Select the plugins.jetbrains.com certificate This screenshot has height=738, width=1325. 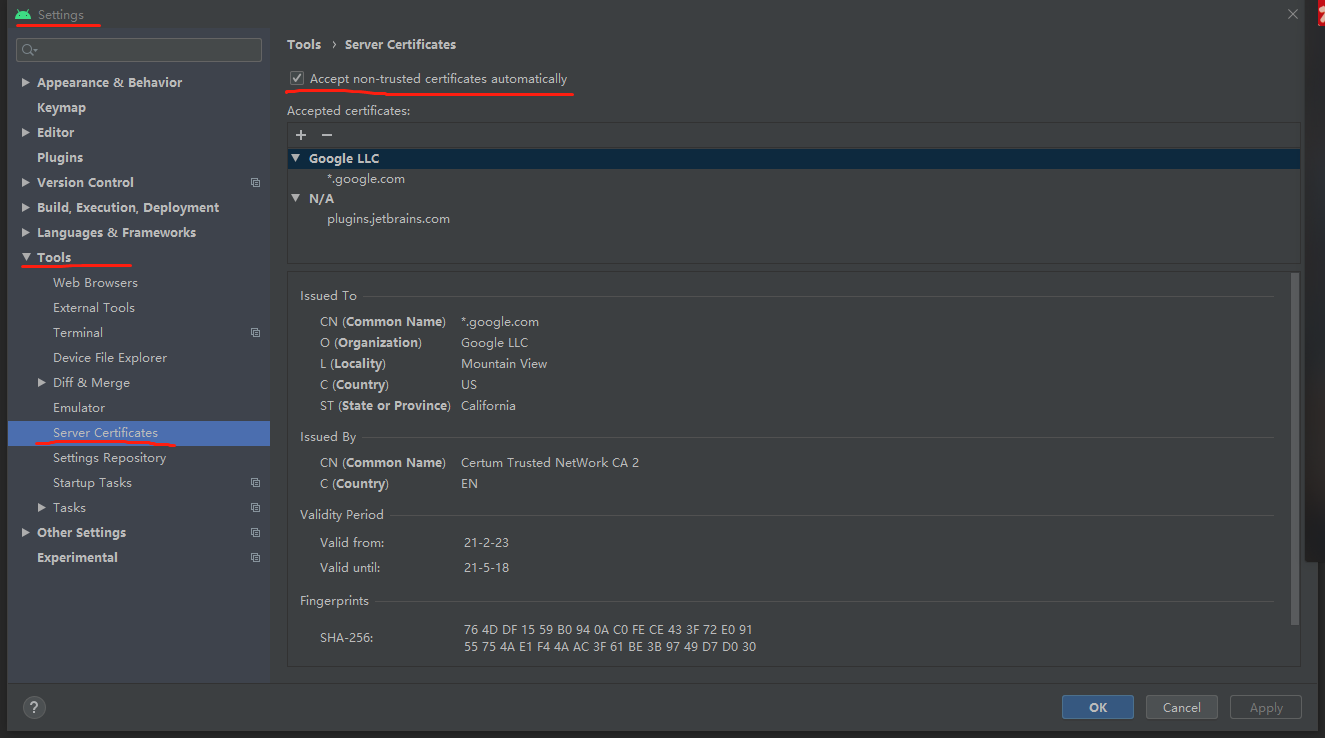coord(388,219)
